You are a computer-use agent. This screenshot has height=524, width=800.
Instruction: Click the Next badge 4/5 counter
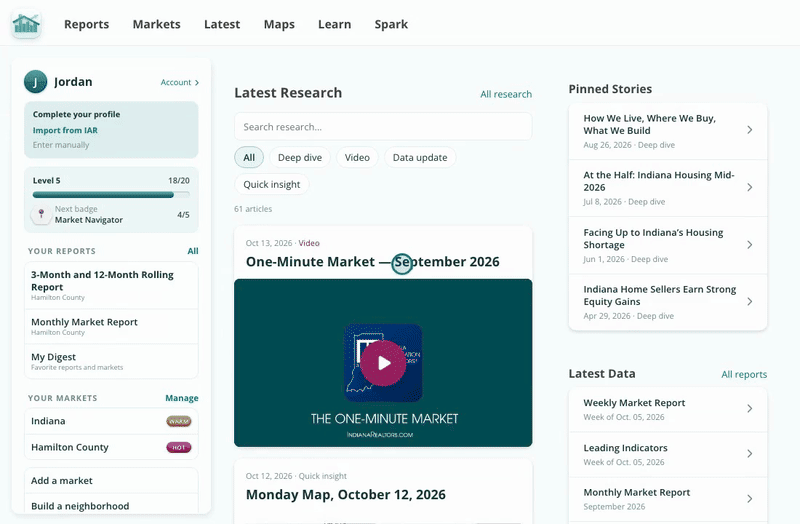pyautogui.click(x=183, y=215)
